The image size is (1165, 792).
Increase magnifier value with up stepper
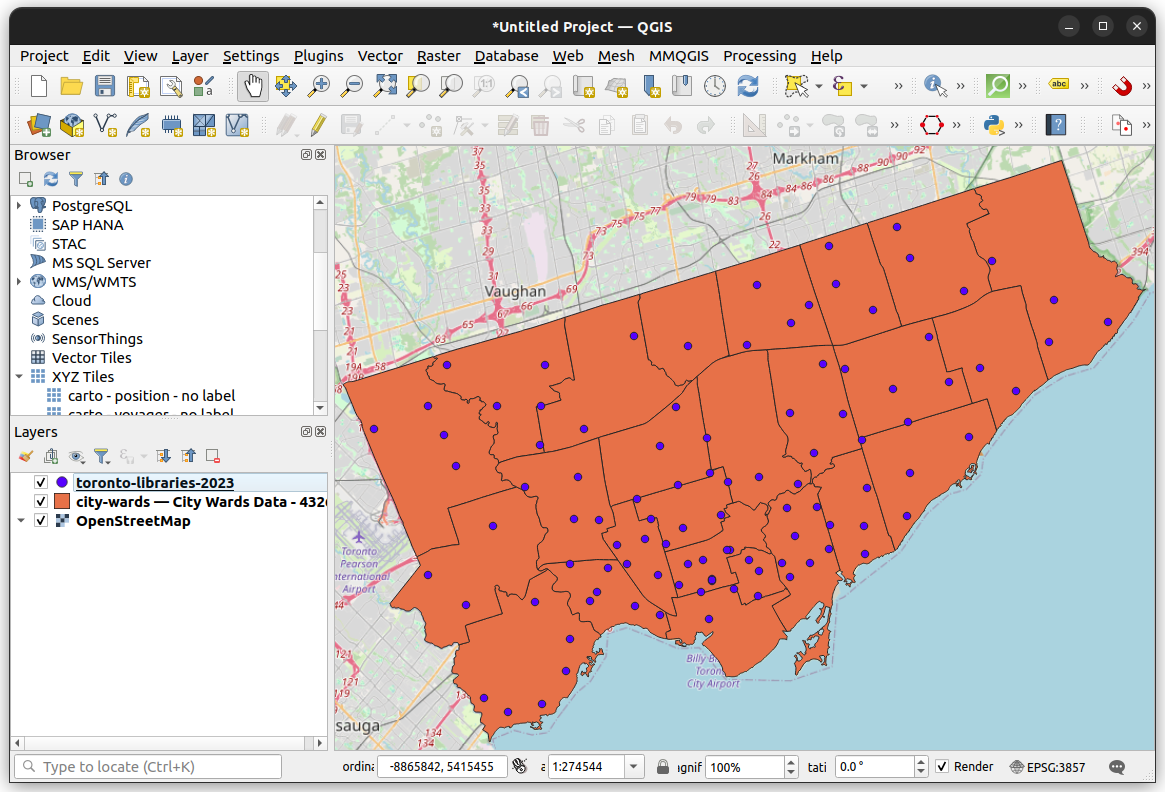point(791,762)
